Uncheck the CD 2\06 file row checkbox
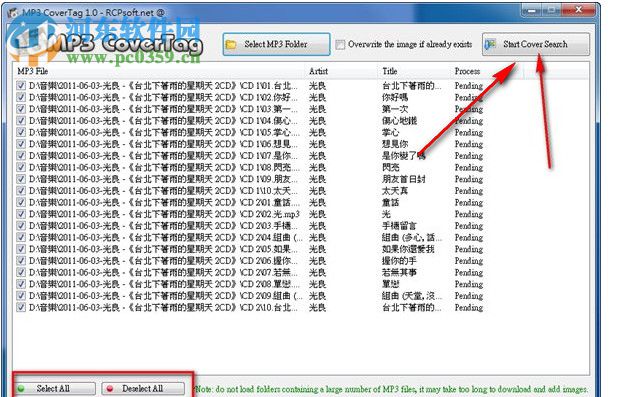The image size is (618, 397). pos(21,261)
